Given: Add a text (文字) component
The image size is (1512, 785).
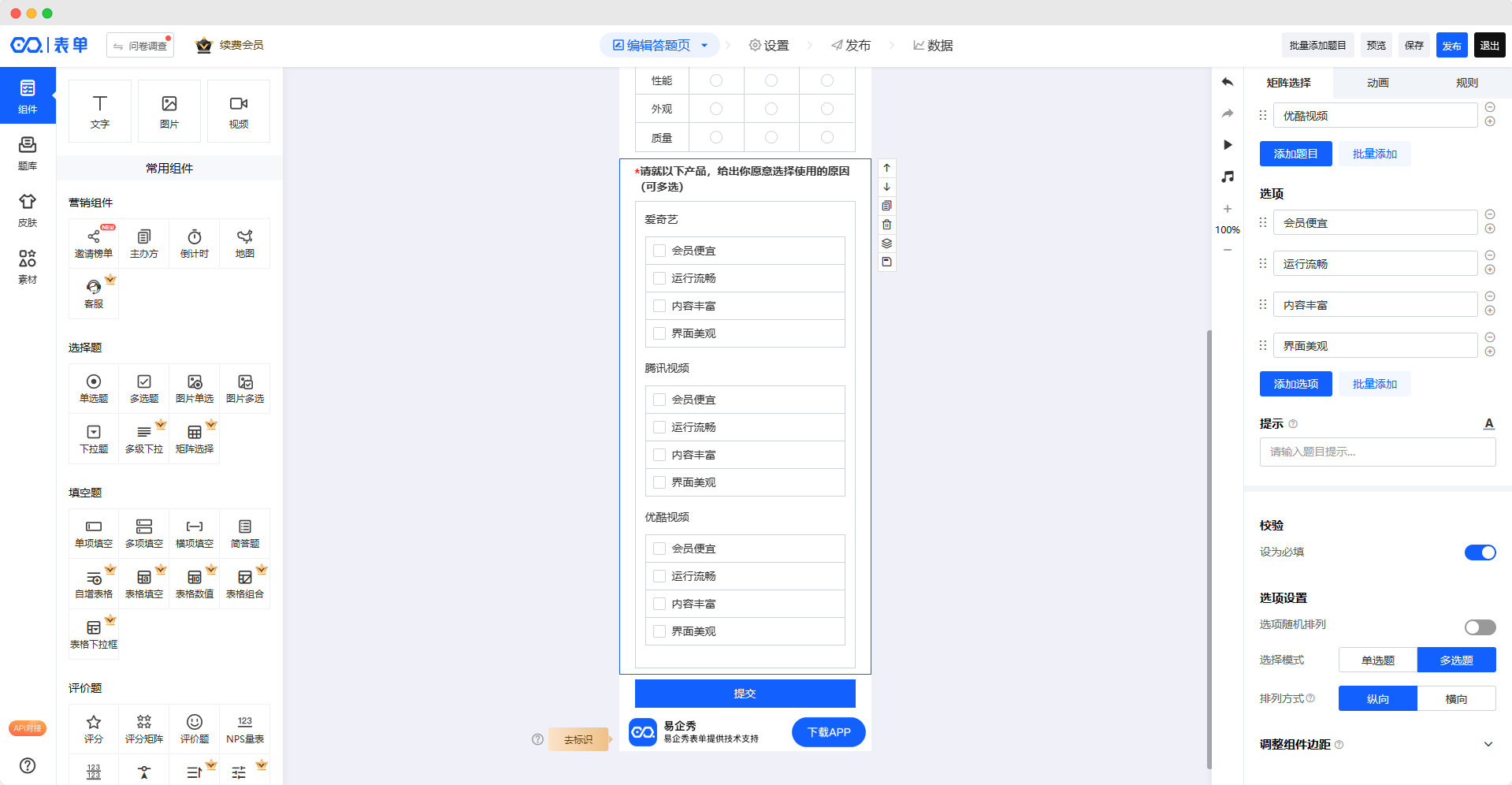Looking at the screenshot, I should (100, 111).
